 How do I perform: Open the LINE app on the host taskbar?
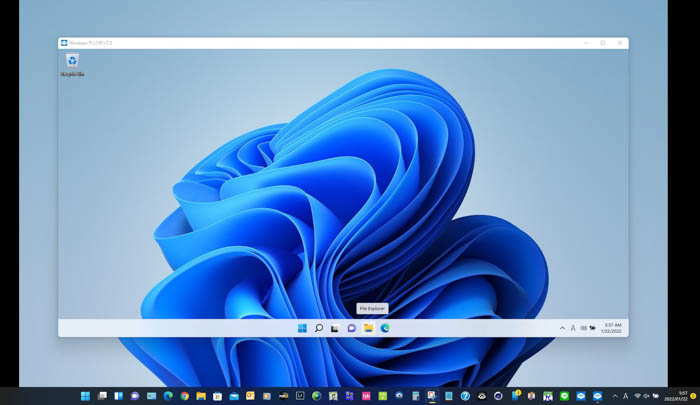pyautogui.click(x=564, y=396)
